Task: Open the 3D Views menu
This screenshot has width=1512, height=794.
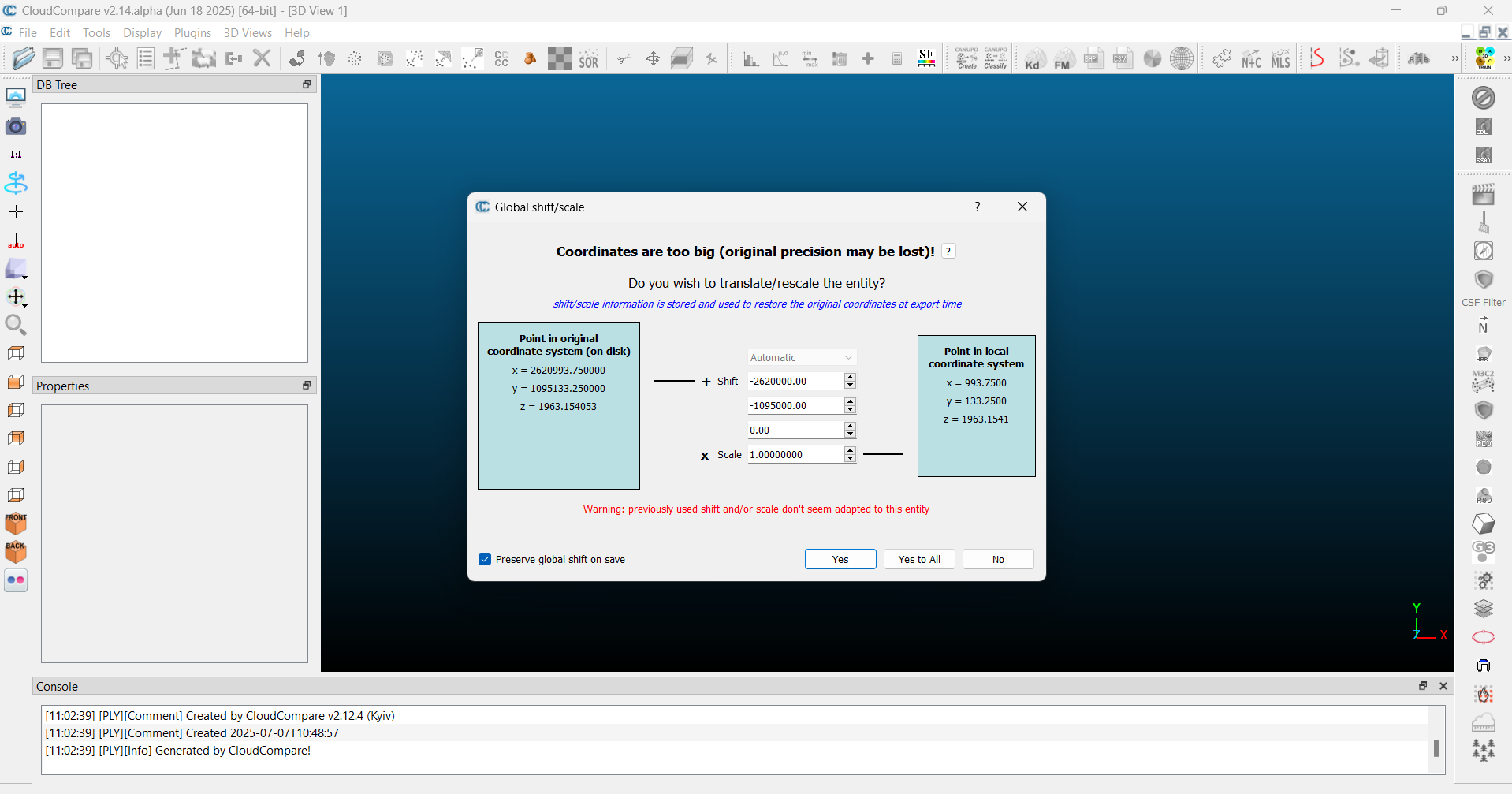Action: coord(248,33)
